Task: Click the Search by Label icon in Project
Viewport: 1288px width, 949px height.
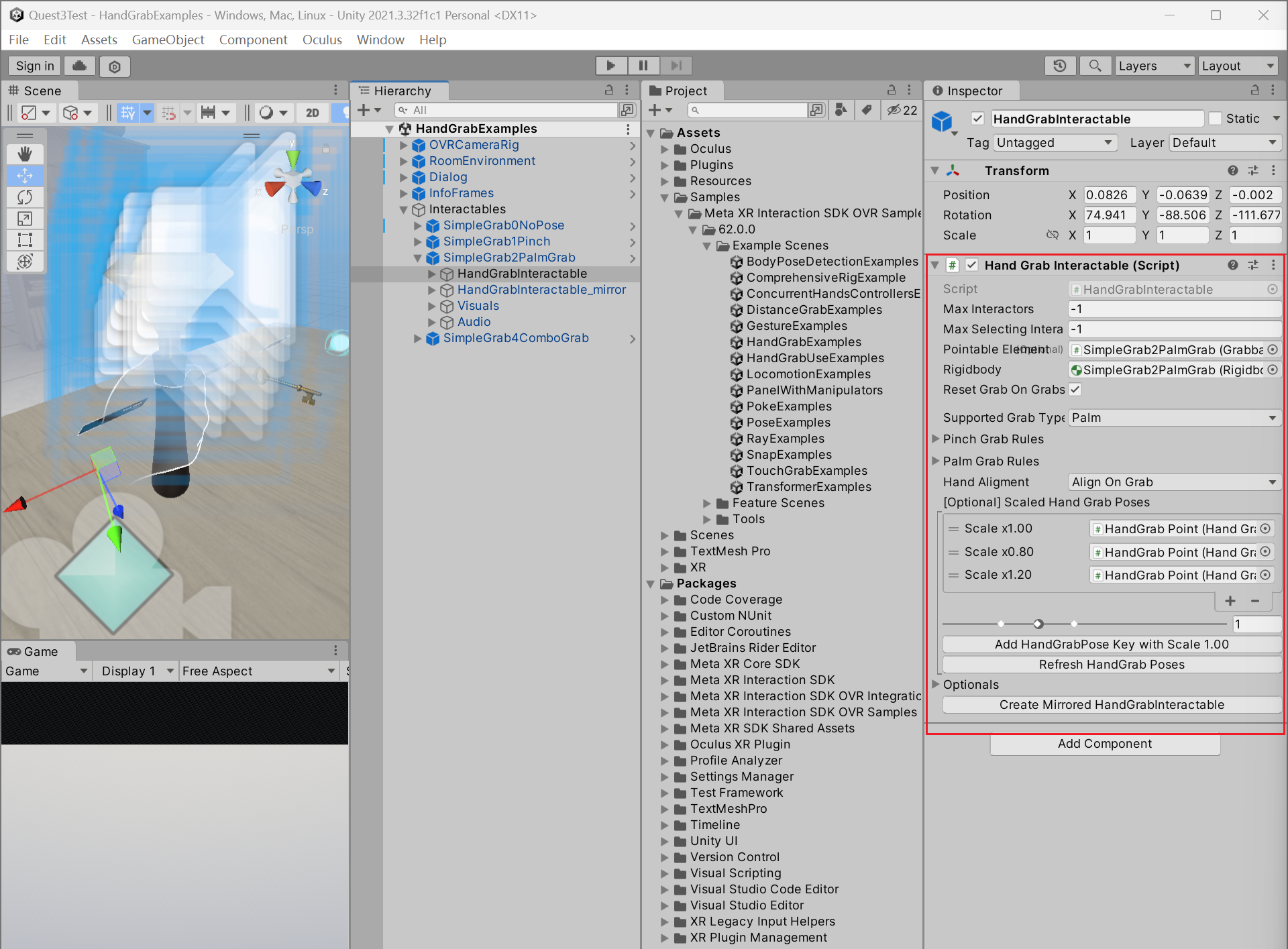Action: [867, 110]
